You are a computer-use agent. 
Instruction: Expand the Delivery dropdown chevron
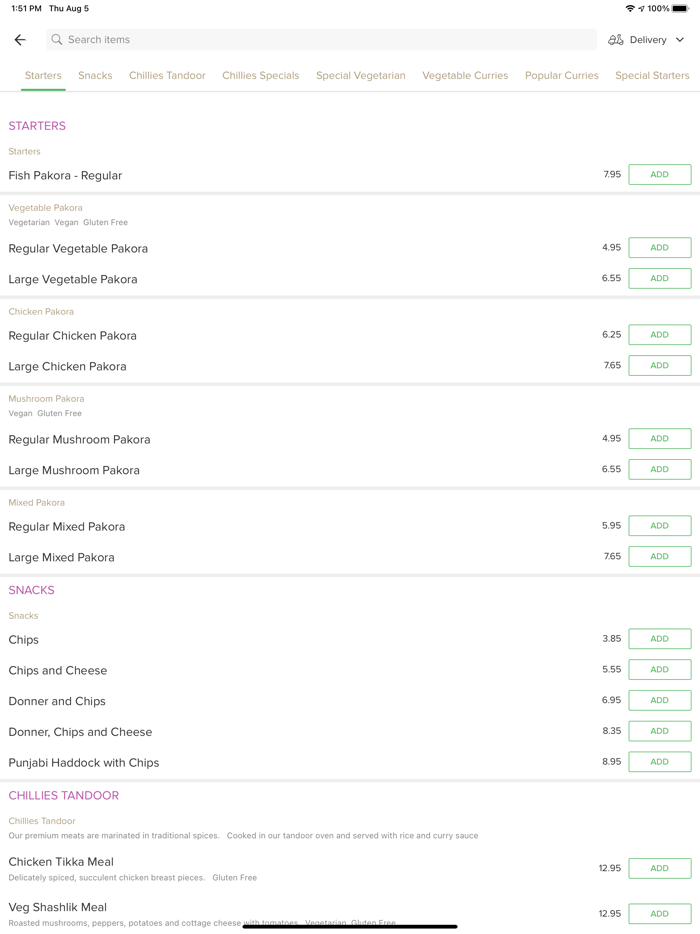point(680,40)
